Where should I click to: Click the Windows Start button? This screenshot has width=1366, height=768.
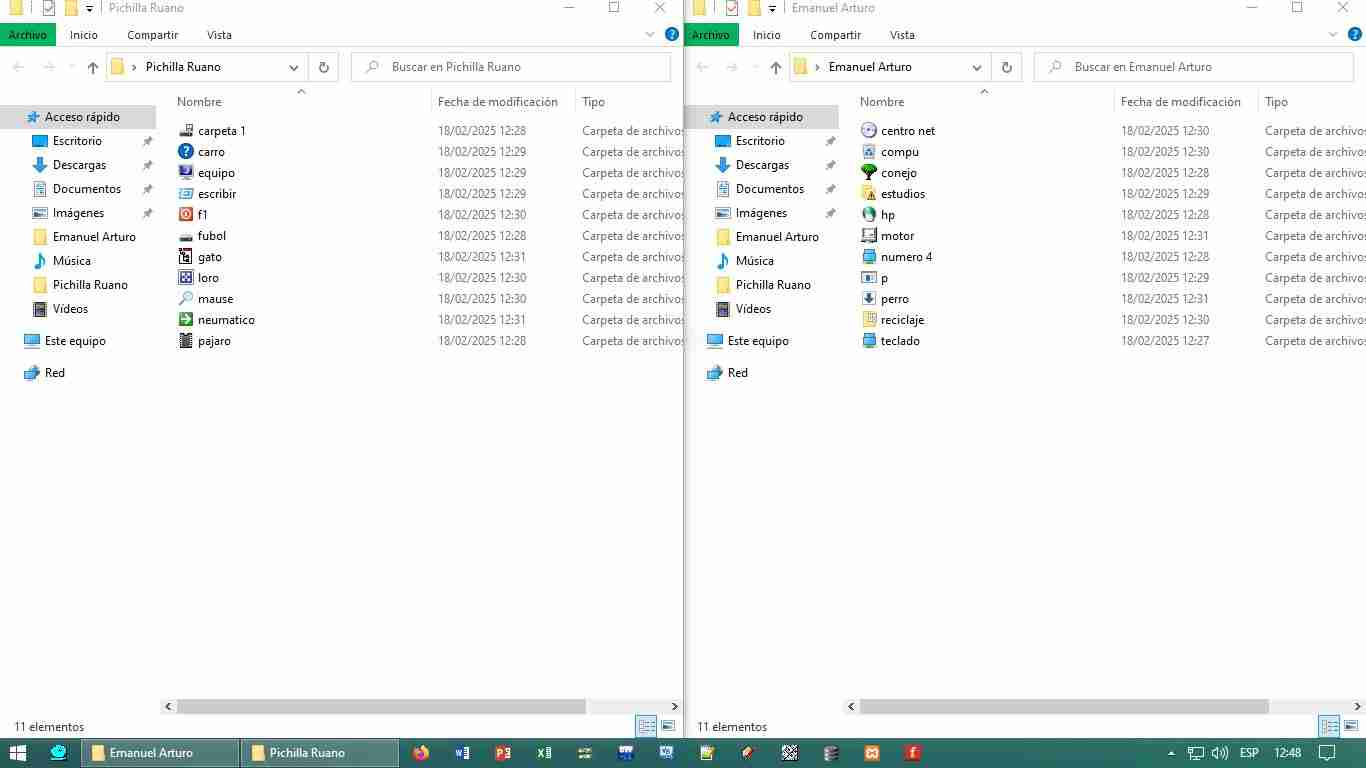point(18,753)
